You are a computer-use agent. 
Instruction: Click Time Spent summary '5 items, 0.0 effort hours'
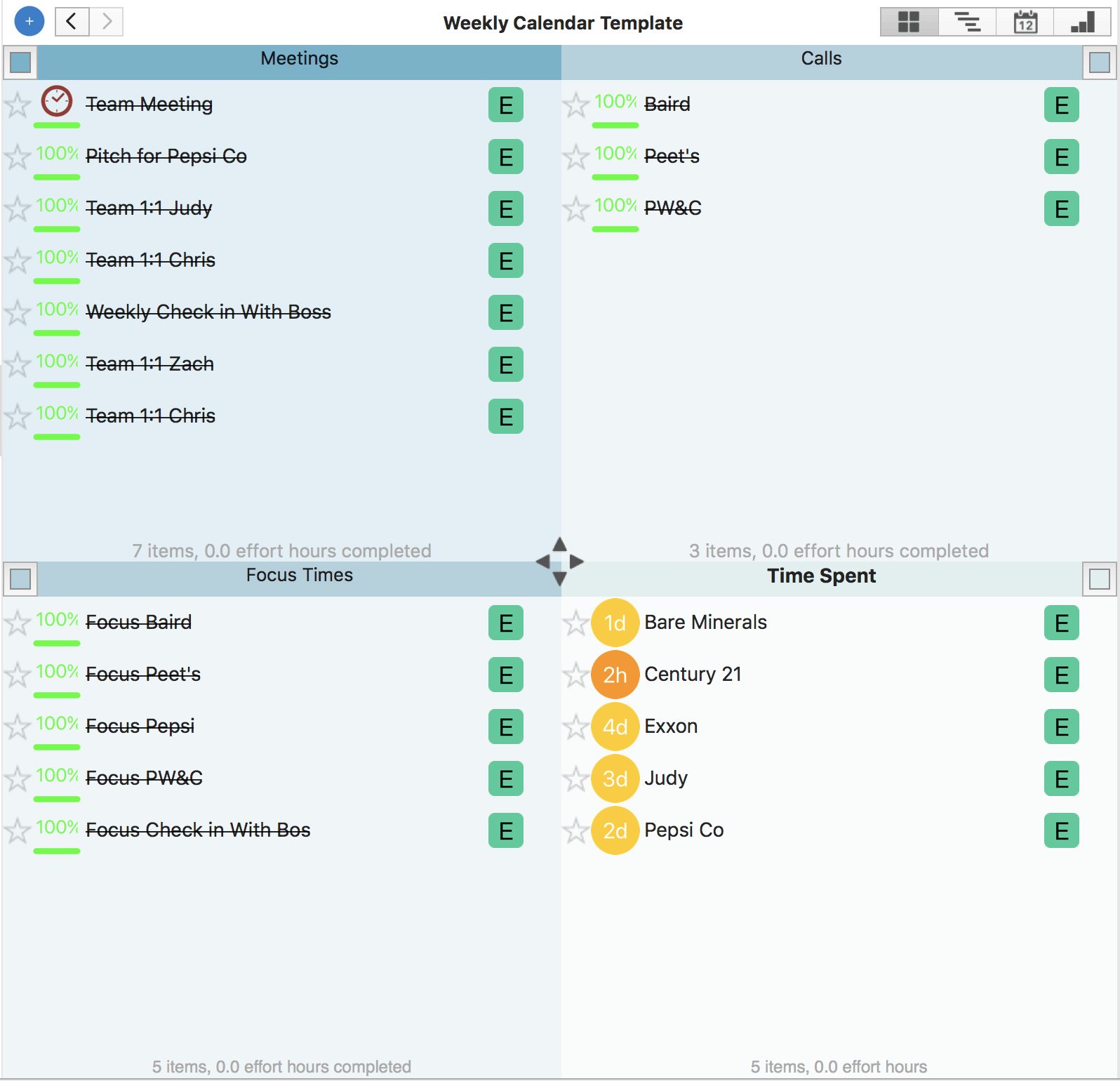839,1067
